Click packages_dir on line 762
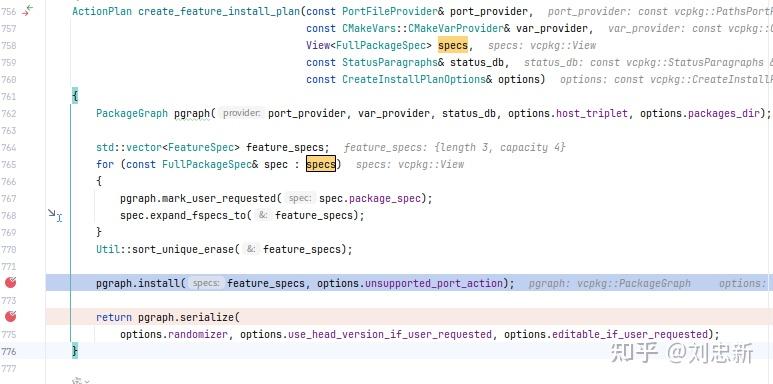Image resolution: width=773 pixels, height=384 pixels. click(x=724, y=113)
